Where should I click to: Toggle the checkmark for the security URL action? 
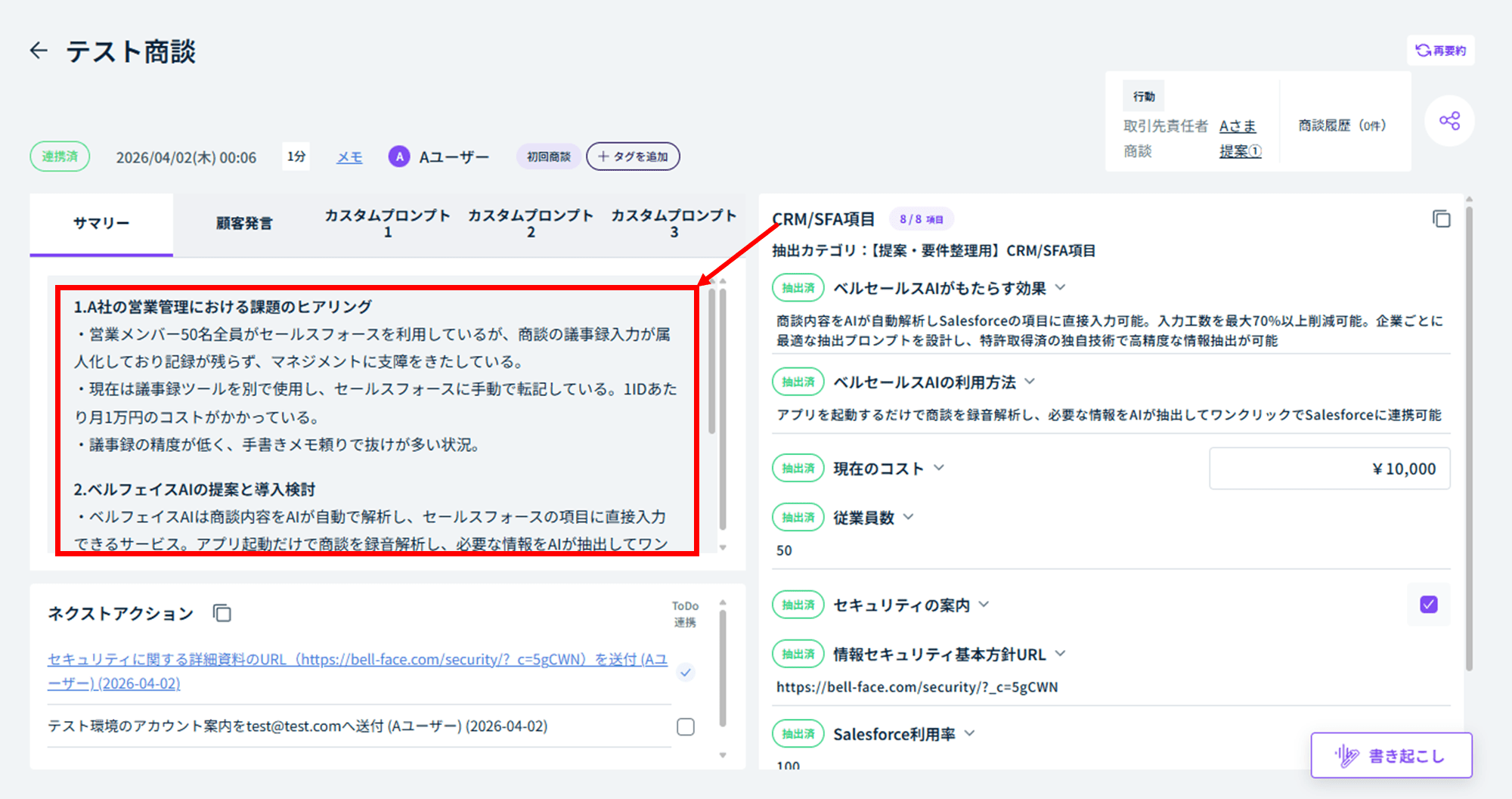point(685,672)
